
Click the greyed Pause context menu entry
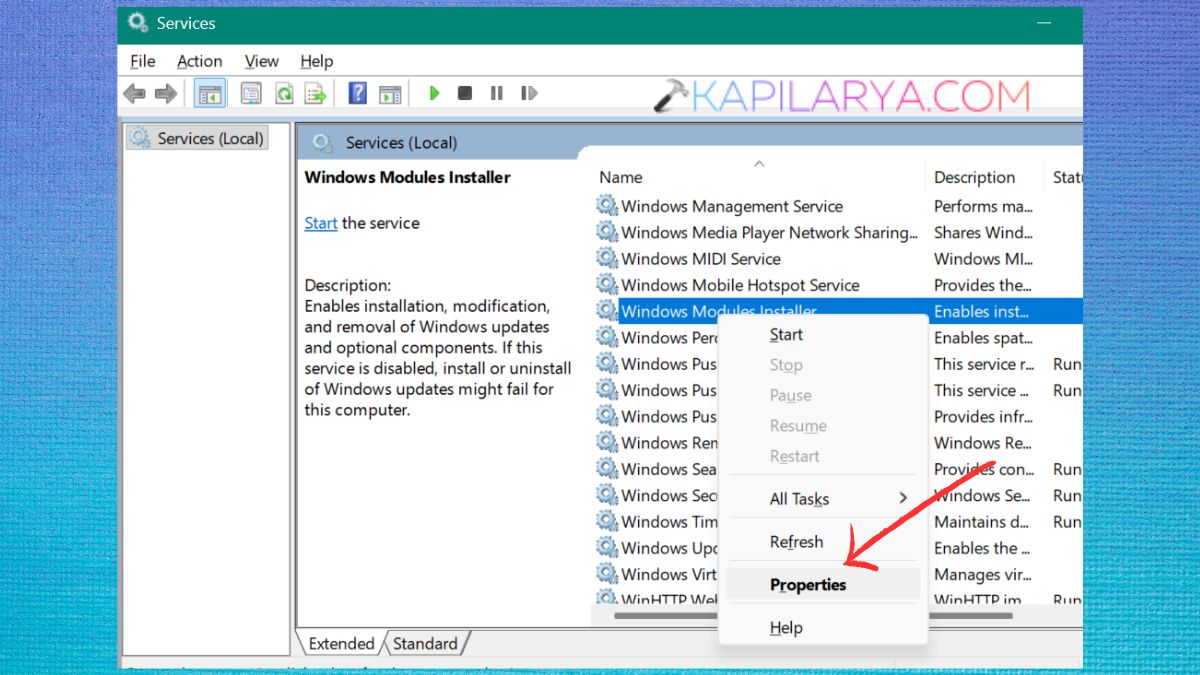click(823, 396)
